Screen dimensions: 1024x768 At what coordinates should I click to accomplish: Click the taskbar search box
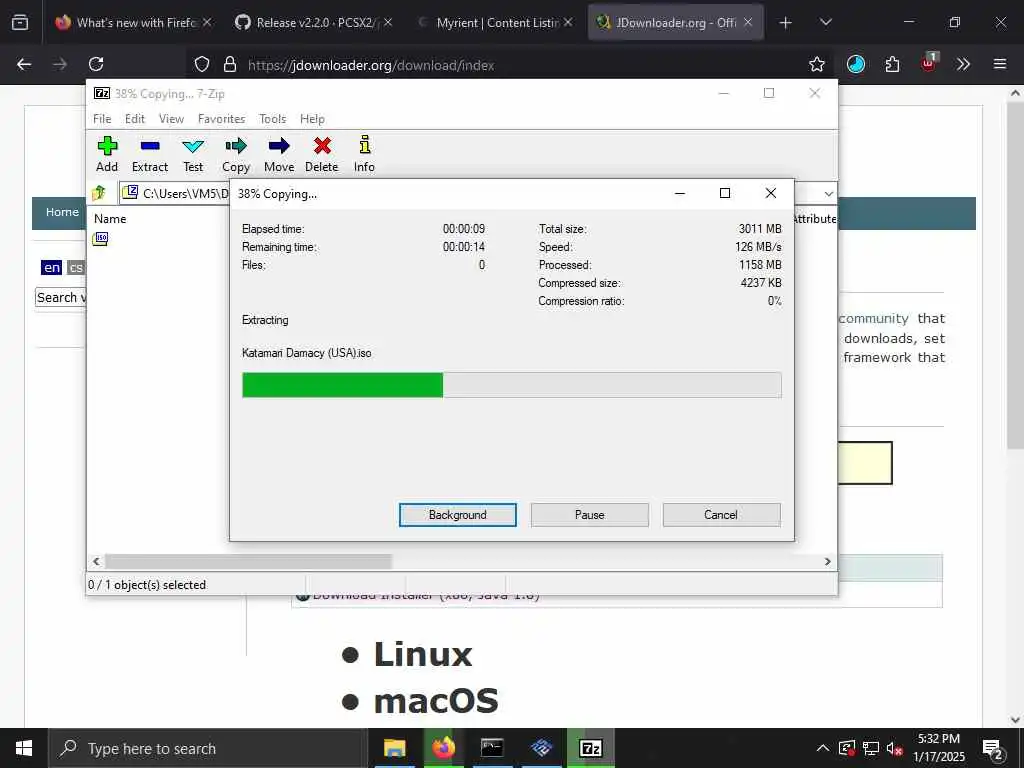pyautogui.click(x=207, y=748)
